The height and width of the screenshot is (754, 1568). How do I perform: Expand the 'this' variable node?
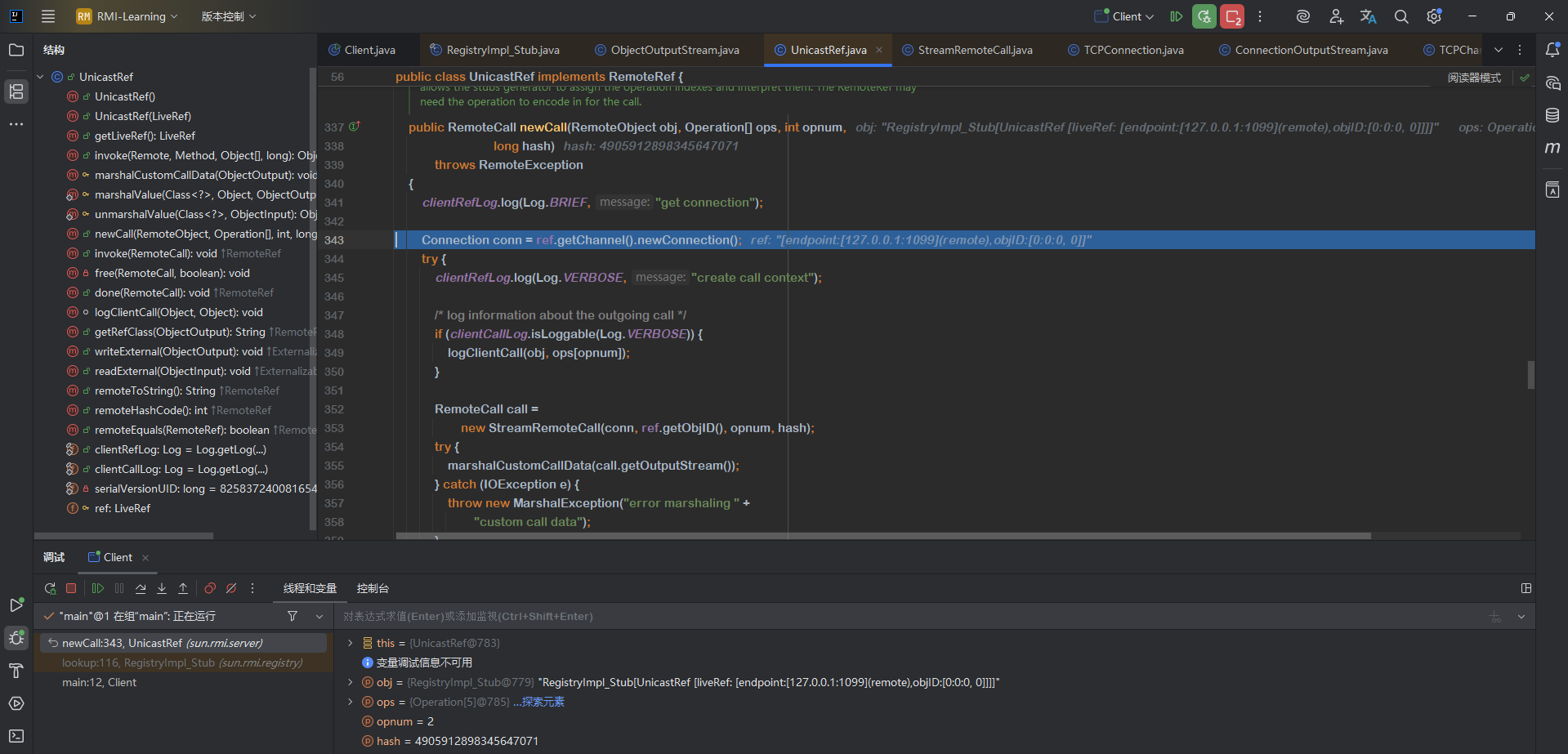(x=351, y=643)
